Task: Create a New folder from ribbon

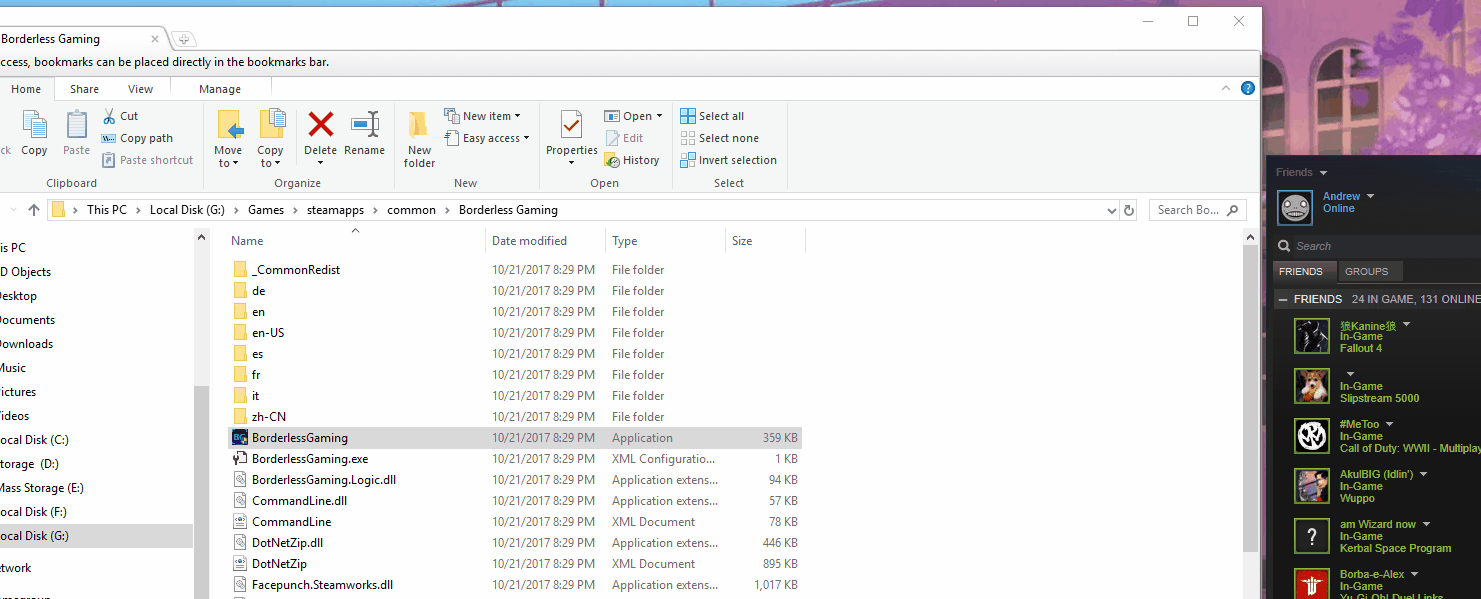Action: [420, 138]
